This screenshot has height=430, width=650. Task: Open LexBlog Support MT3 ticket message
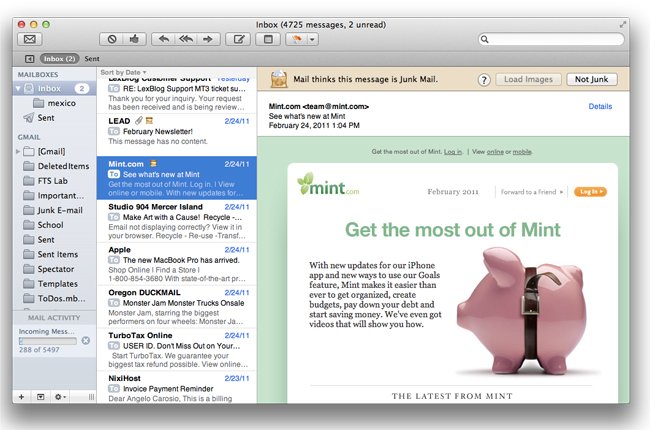pyautogui.click(x=177, y=94)
